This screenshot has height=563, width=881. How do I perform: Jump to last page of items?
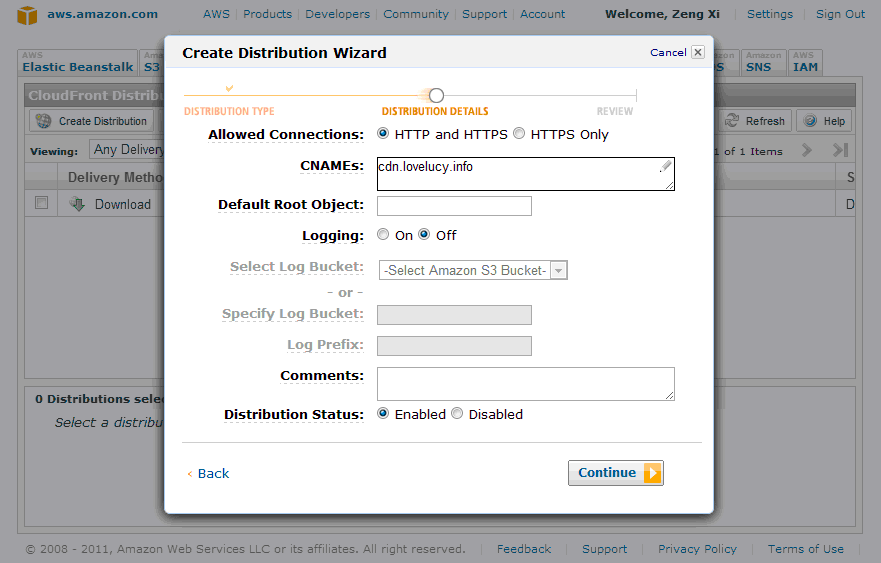tap(841, 150)
